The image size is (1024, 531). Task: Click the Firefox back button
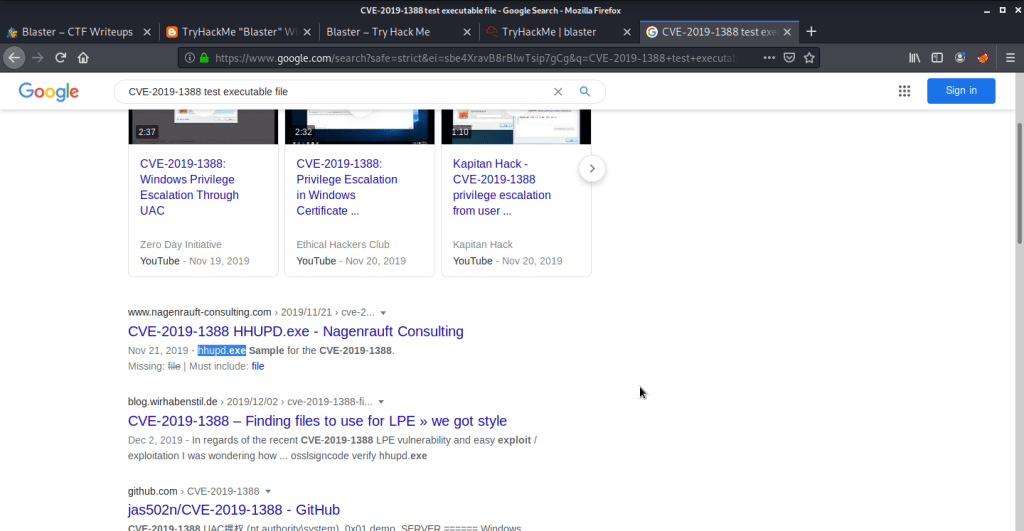pyautogui.click(x=14, y=58)
